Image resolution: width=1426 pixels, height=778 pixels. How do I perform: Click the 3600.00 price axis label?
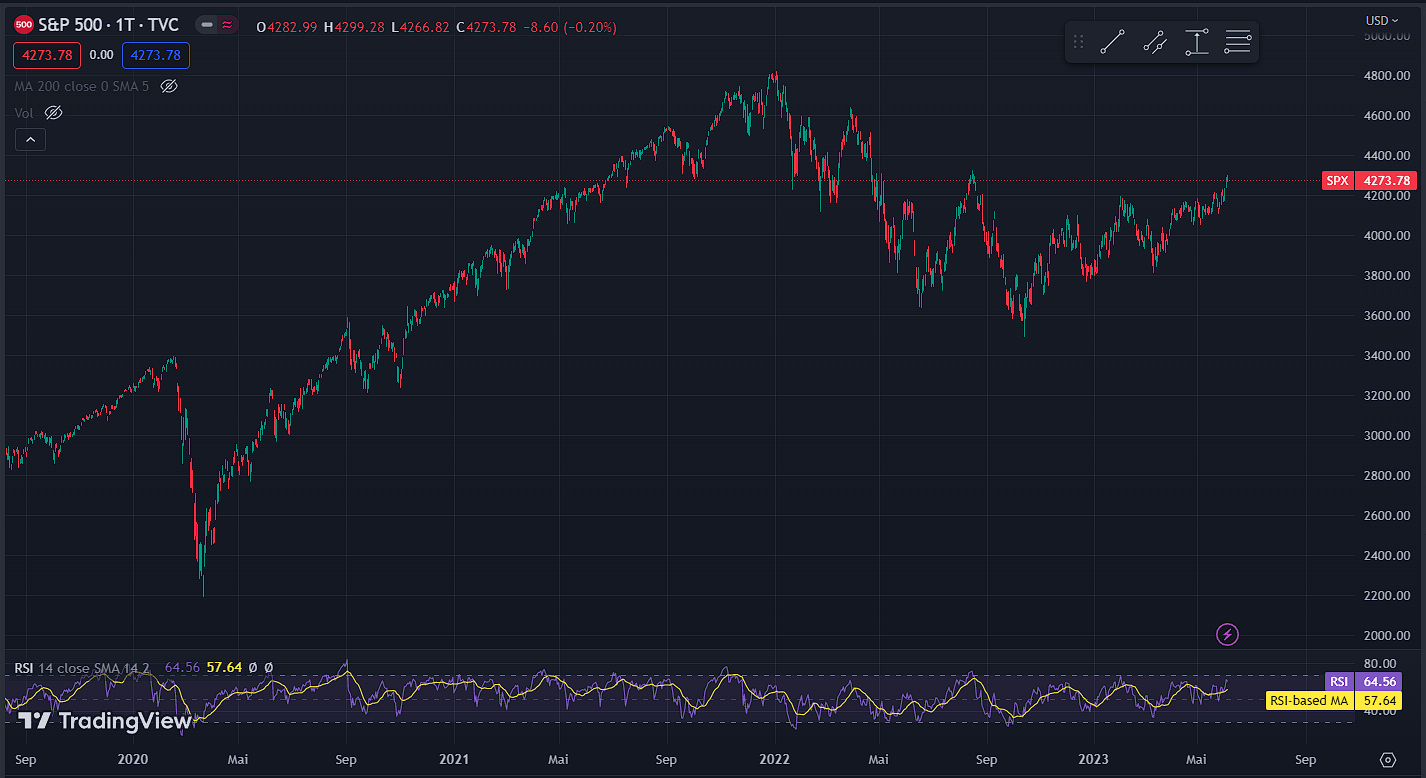[x=1387, y=316]
